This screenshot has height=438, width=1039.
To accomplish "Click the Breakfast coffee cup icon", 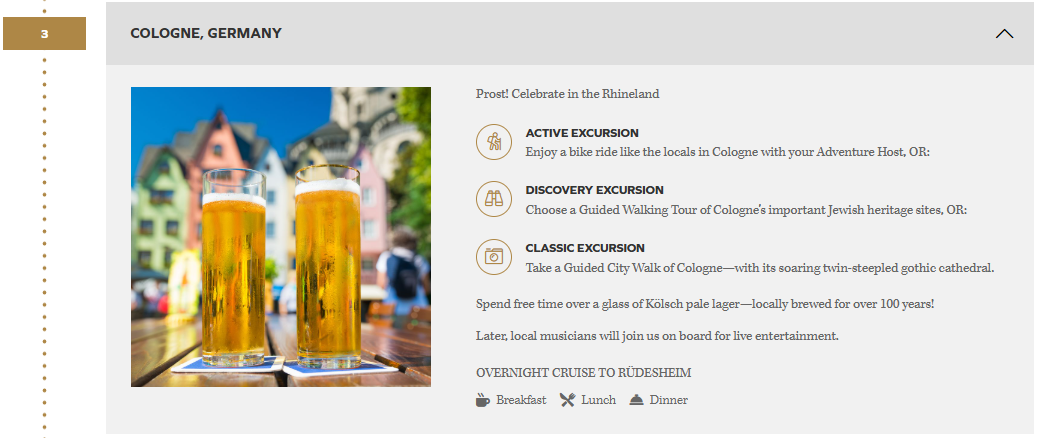I will [x=483, y=400].
